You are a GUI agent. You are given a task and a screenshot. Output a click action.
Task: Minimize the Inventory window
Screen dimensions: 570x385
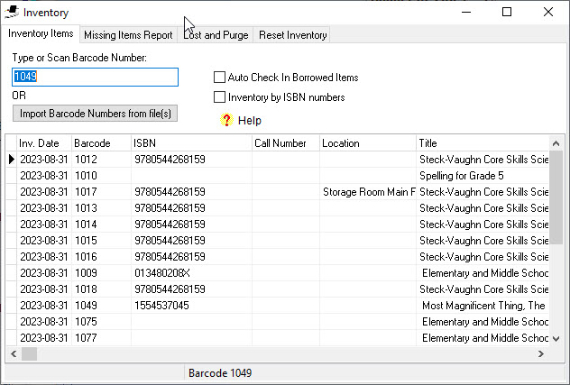click(x=466, y=12)
